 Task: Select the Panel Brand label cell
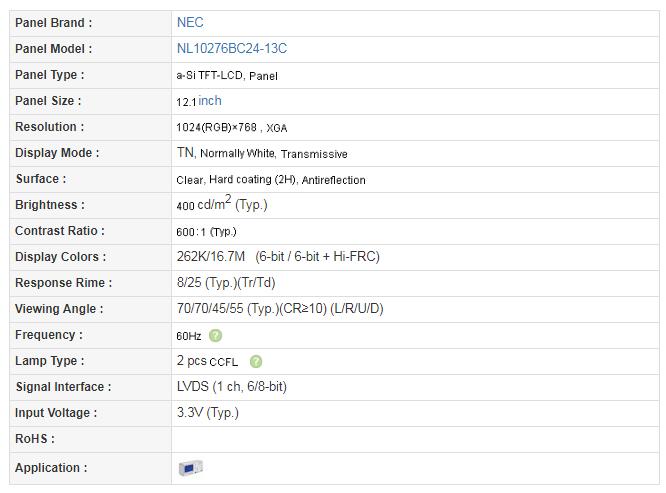click(90, 23)
